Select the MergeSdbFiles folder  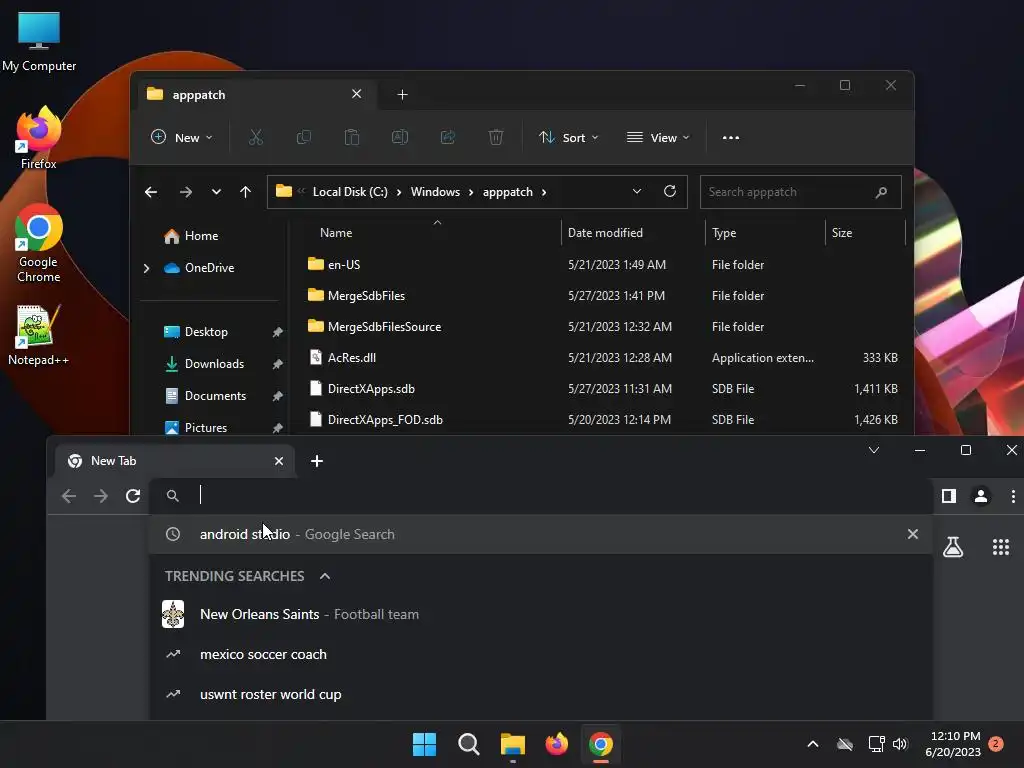(366, 296)
